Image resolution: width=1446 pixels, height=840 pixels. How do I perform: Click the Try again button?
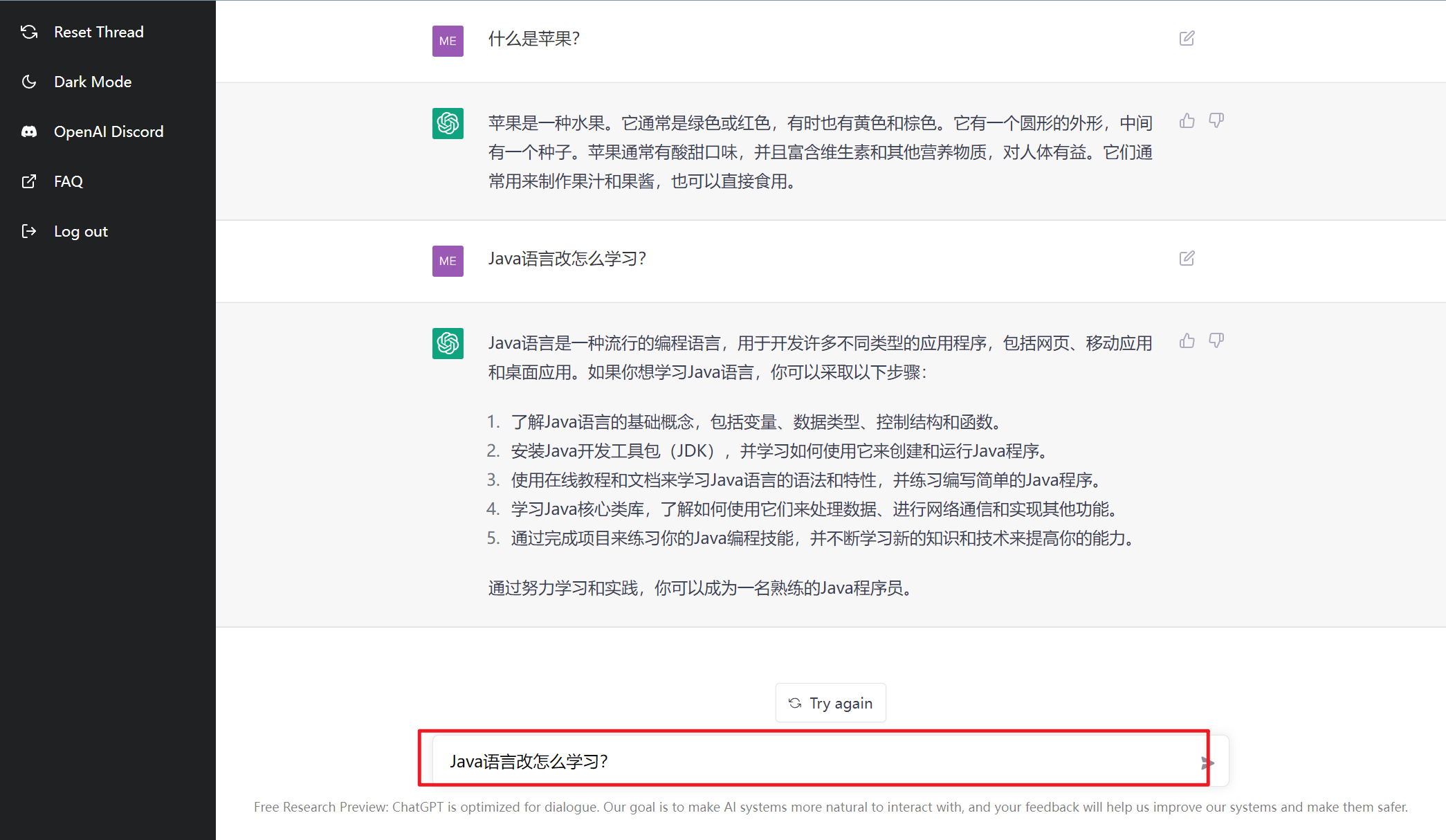coord(830,702)
